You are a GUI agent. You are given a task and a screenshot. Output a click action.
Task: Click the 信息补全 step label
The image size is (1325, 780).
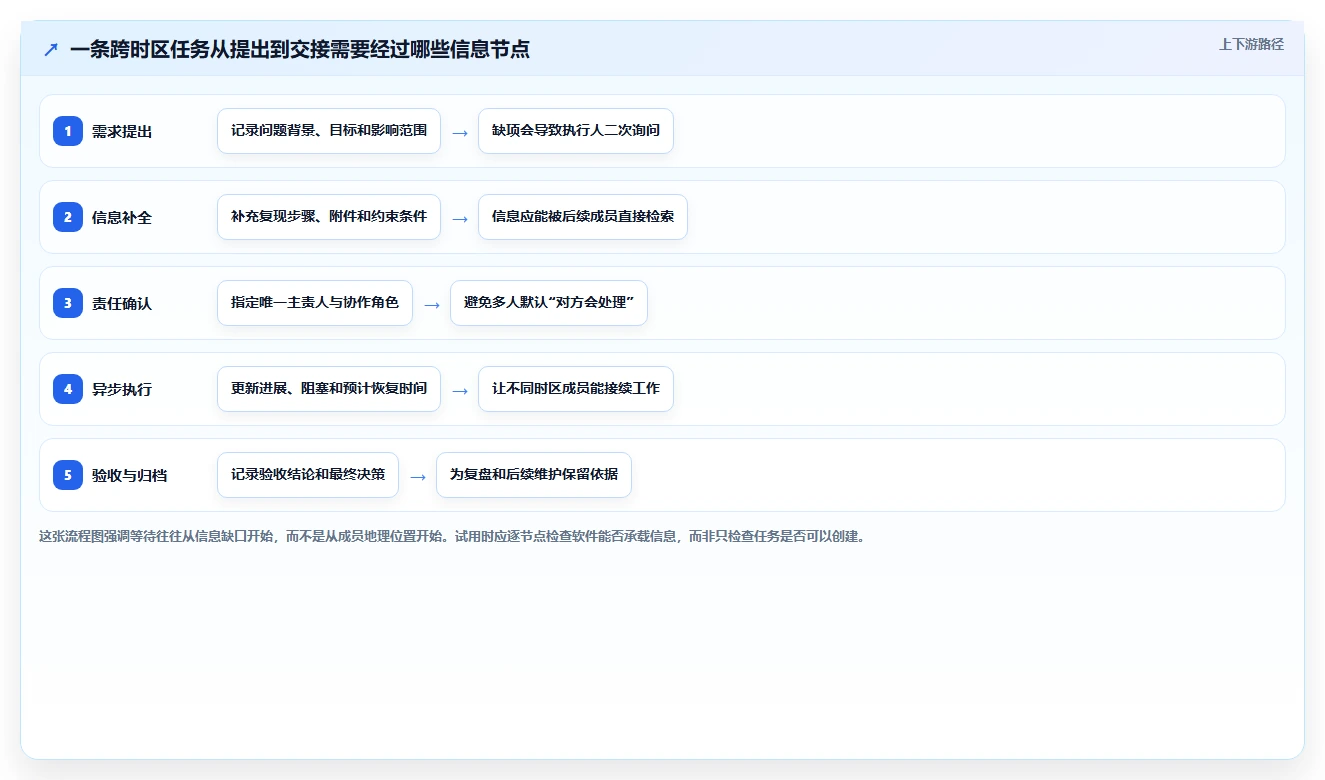tap(122, 217)
